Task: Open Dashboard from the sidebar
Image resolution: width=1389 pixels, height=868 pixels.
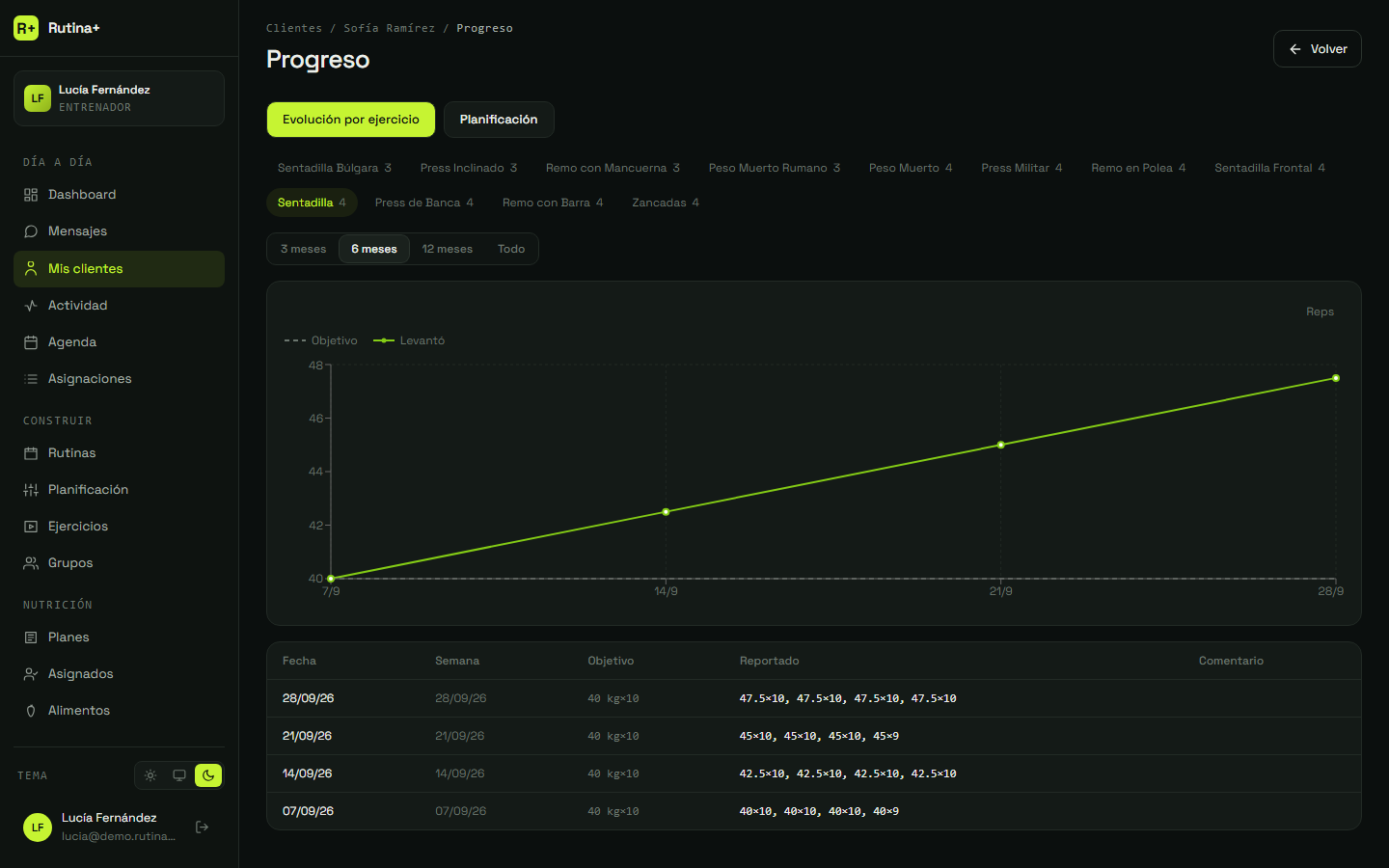Action: tap(119, 195)
